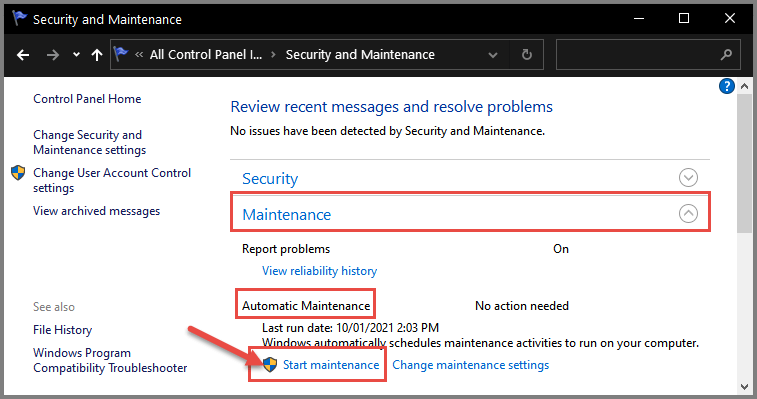Screen dimensions: 757x399
Task: Click the refresh icon in address bar
Action: click(x=527, y=55)
